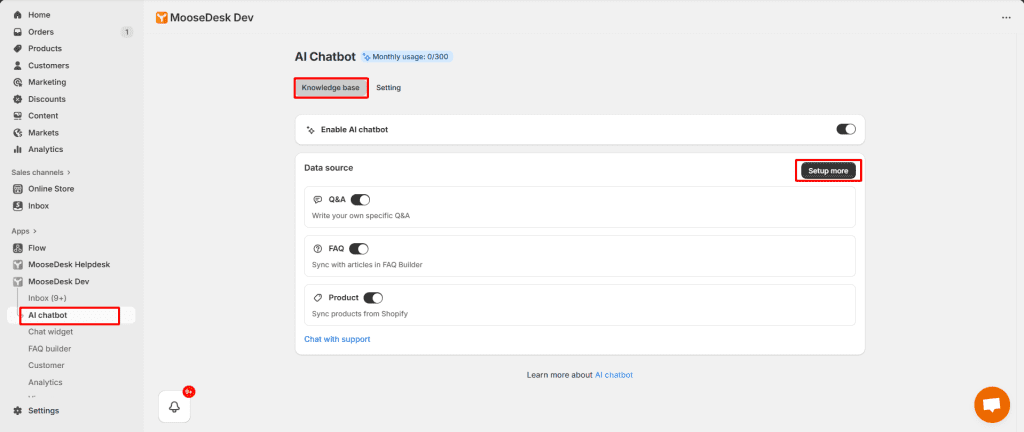Click the MooseDesk Dev sidebar icon
This screenshot has height=432, width=1024.
point(18,282)
